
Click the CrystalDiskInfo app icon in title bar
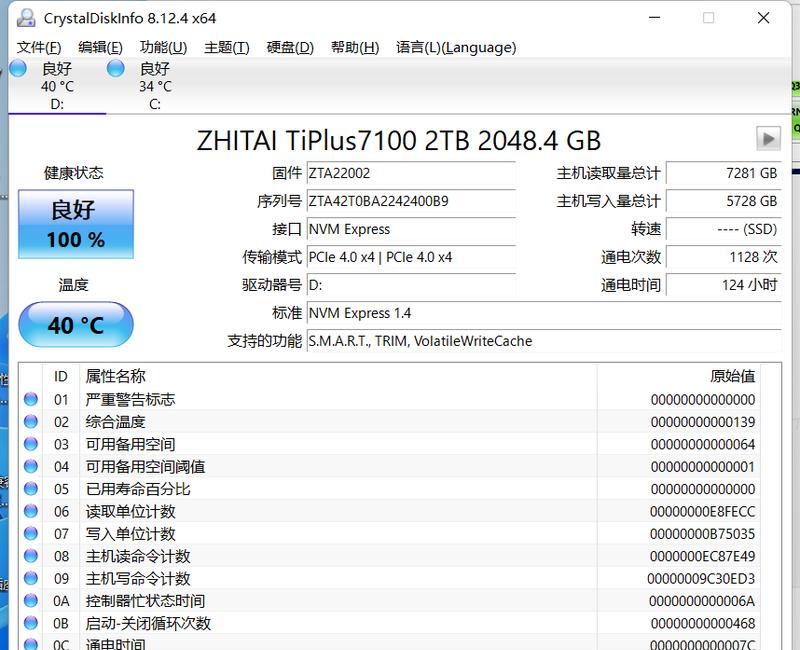click(26, 18)
